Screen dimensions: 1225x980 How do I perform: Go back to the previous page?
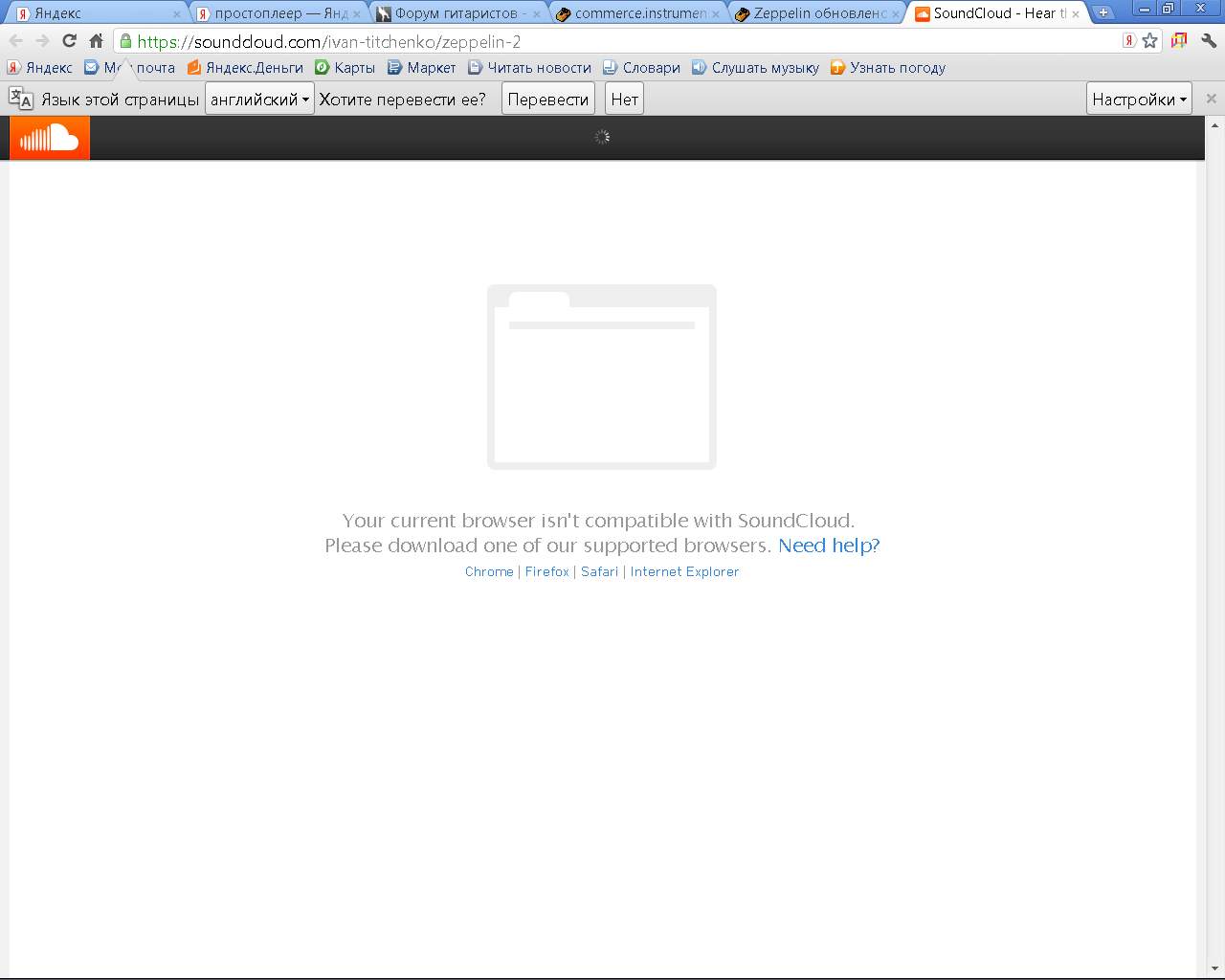coord(16,41)
